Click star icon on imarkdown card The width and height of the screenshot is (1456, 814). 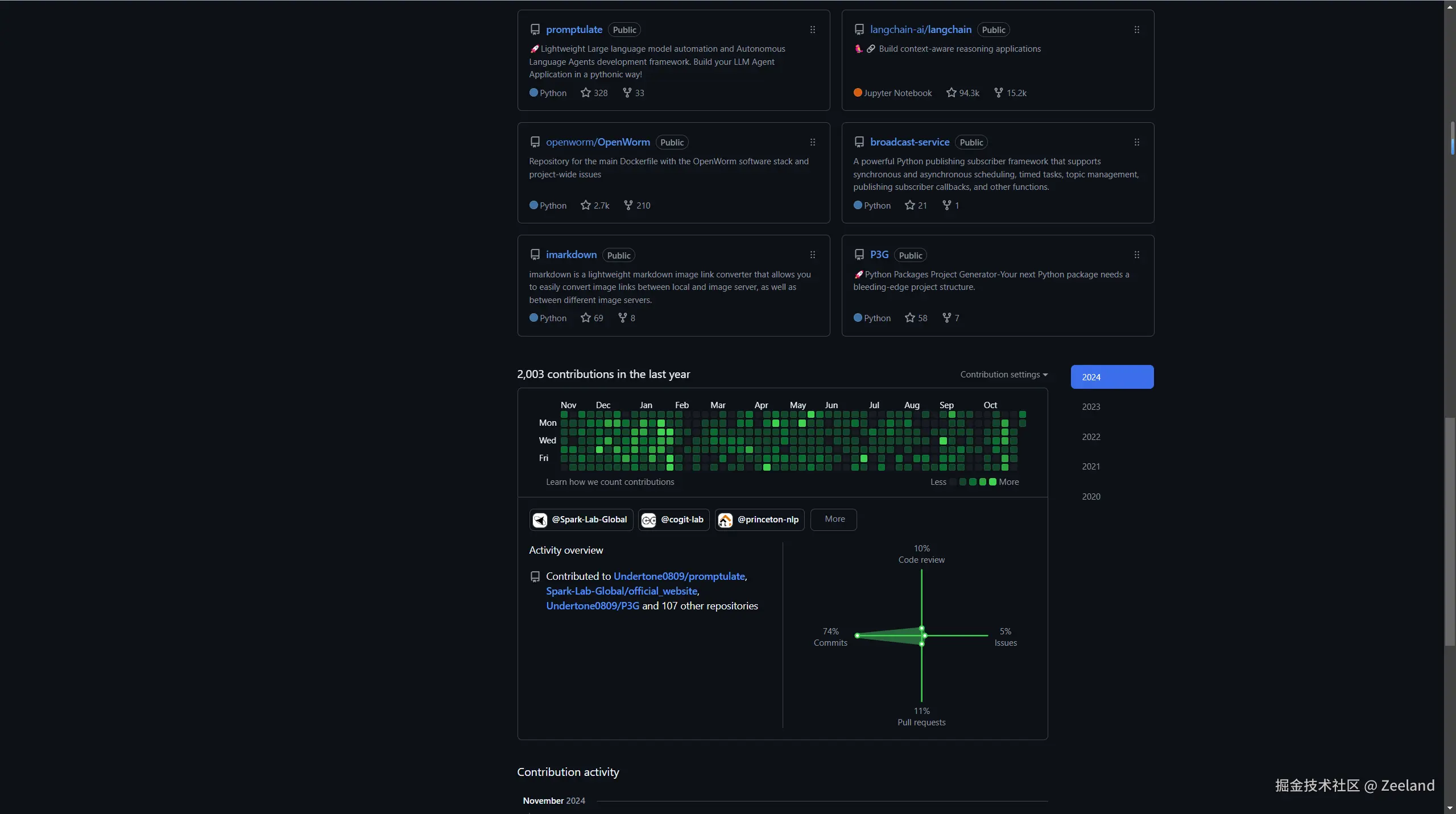point(585,318)
